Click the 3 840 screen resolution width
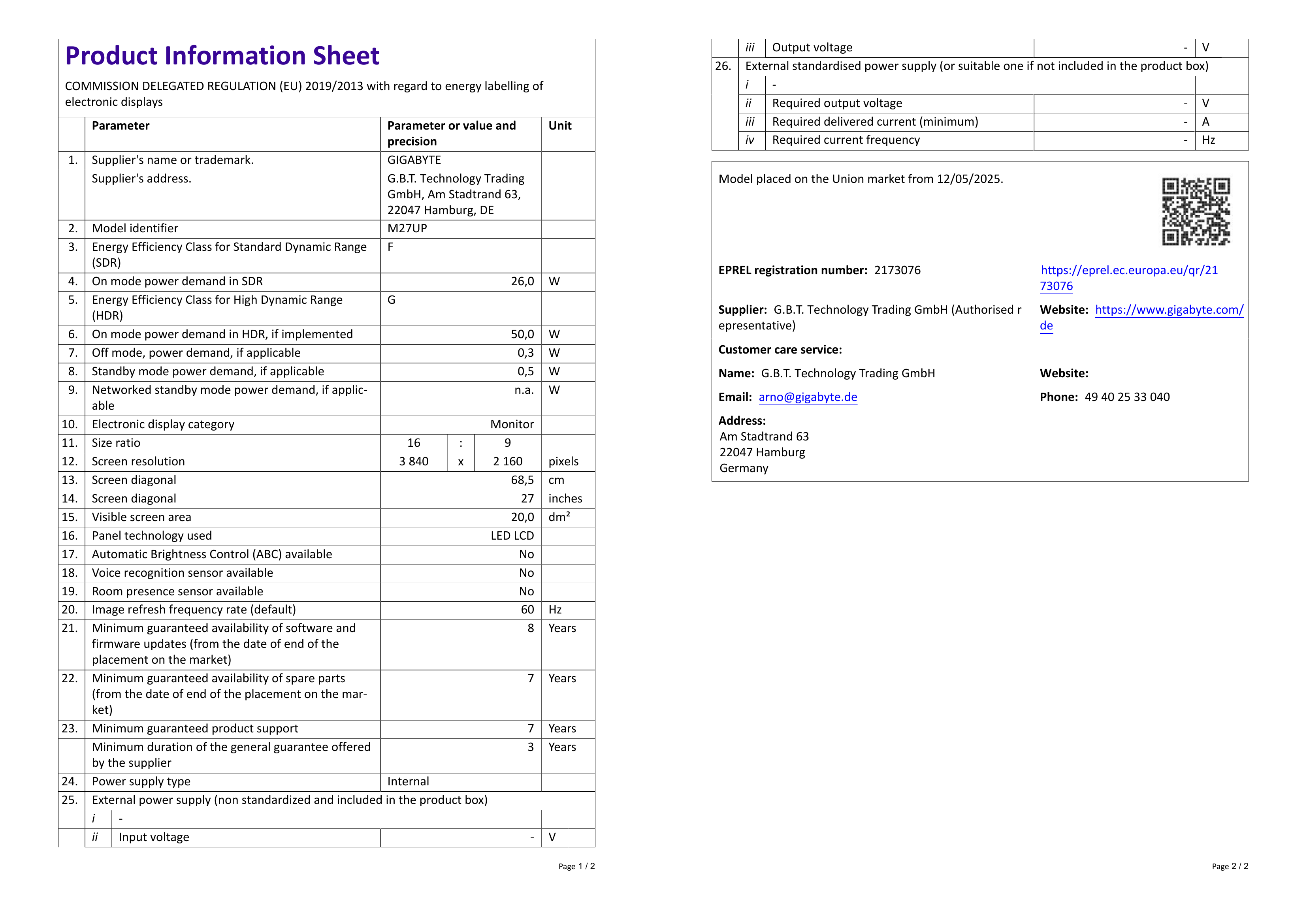1307x924 pixels. point(413,462)
